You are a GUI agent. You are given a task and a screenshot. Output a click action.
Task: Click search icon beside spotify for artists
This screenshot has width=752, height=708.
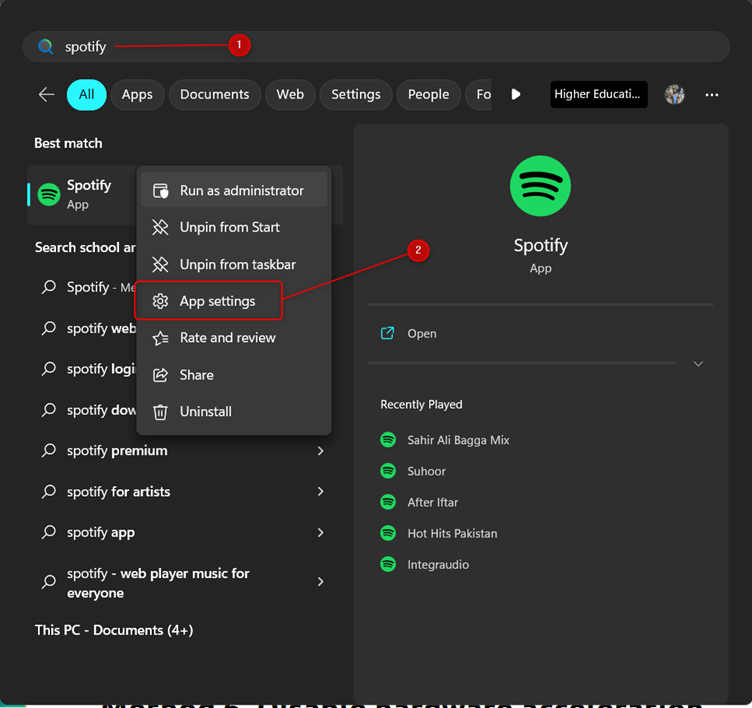(x=48, y=492)
